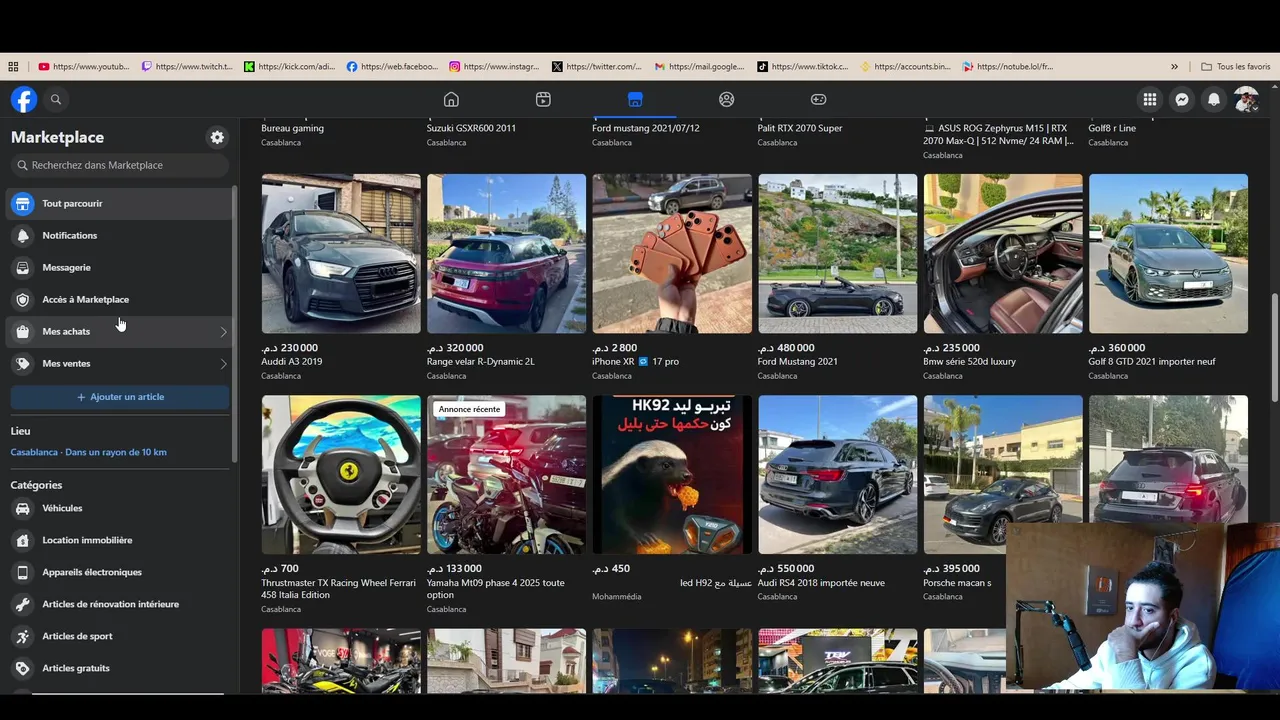Open Porsche macan s listing photo
1280x720 pixels.
click(x=1003, y=475)
